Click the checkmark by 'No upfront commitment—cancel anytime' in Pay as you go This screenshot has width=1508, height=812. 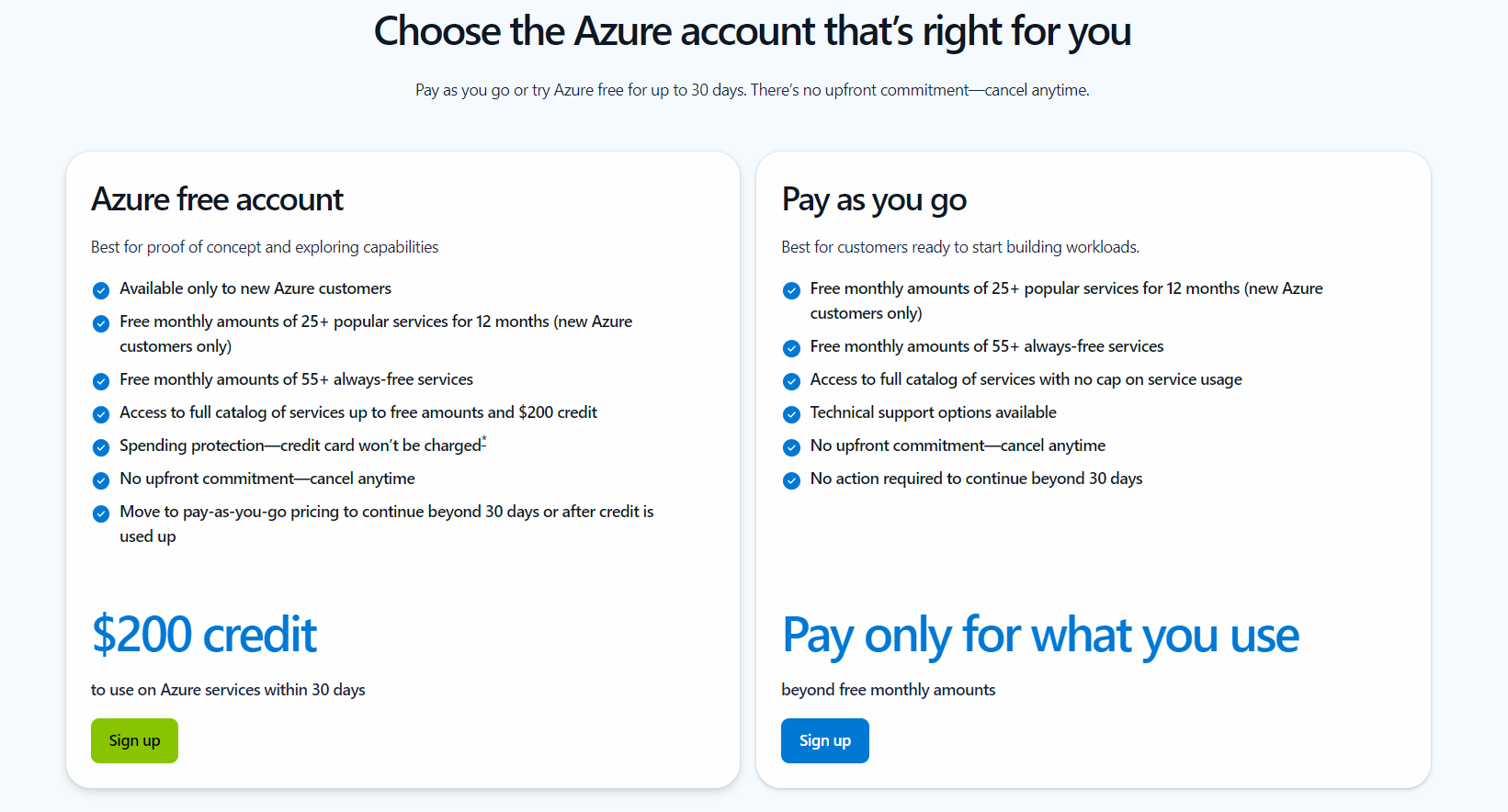point(792,446)
